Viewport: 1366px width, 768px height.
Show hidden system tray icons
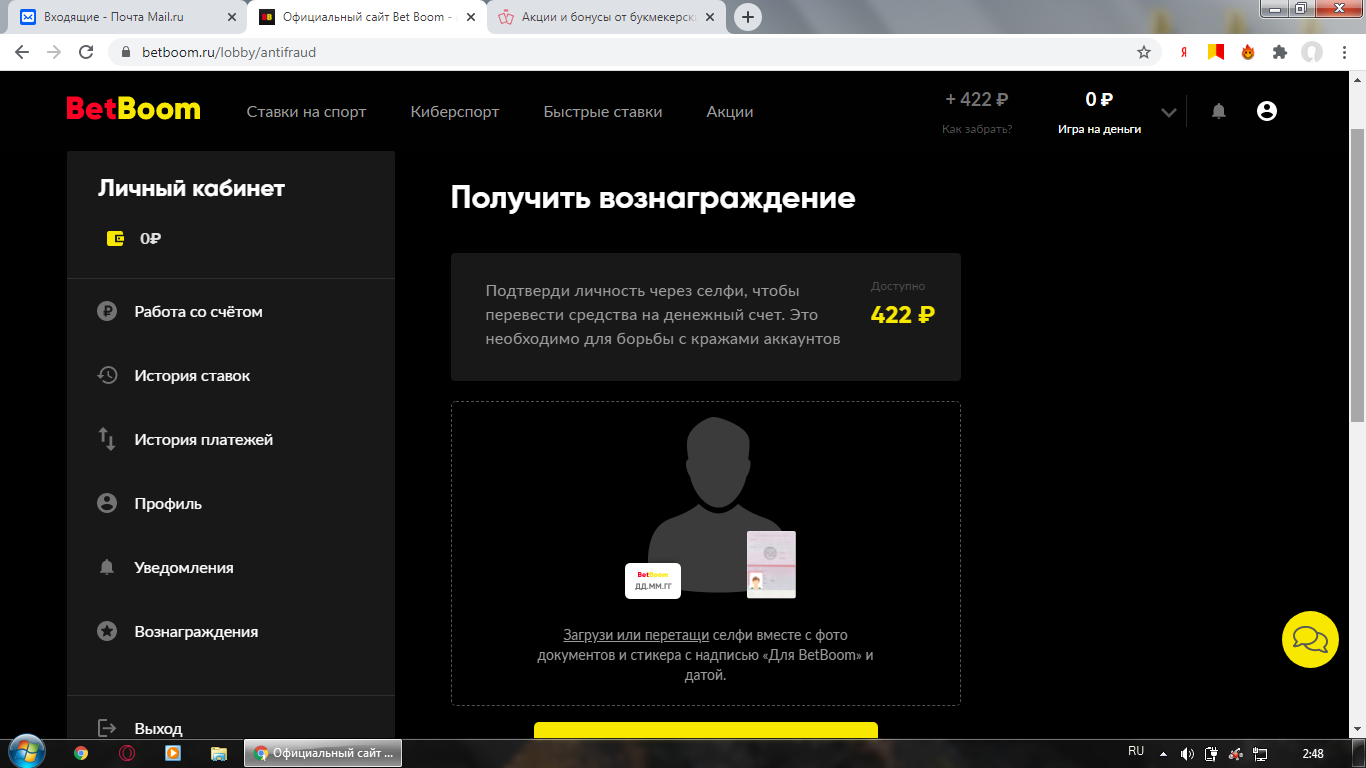(x=1163, y=753)
